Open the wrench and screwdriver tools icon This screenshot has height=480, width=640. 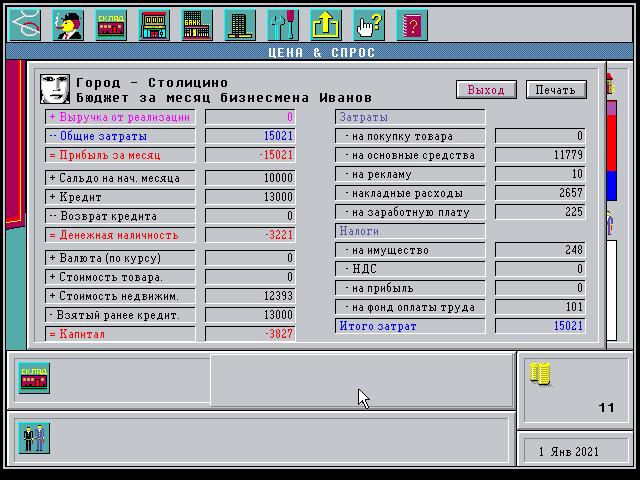click(x=283, y=25)
